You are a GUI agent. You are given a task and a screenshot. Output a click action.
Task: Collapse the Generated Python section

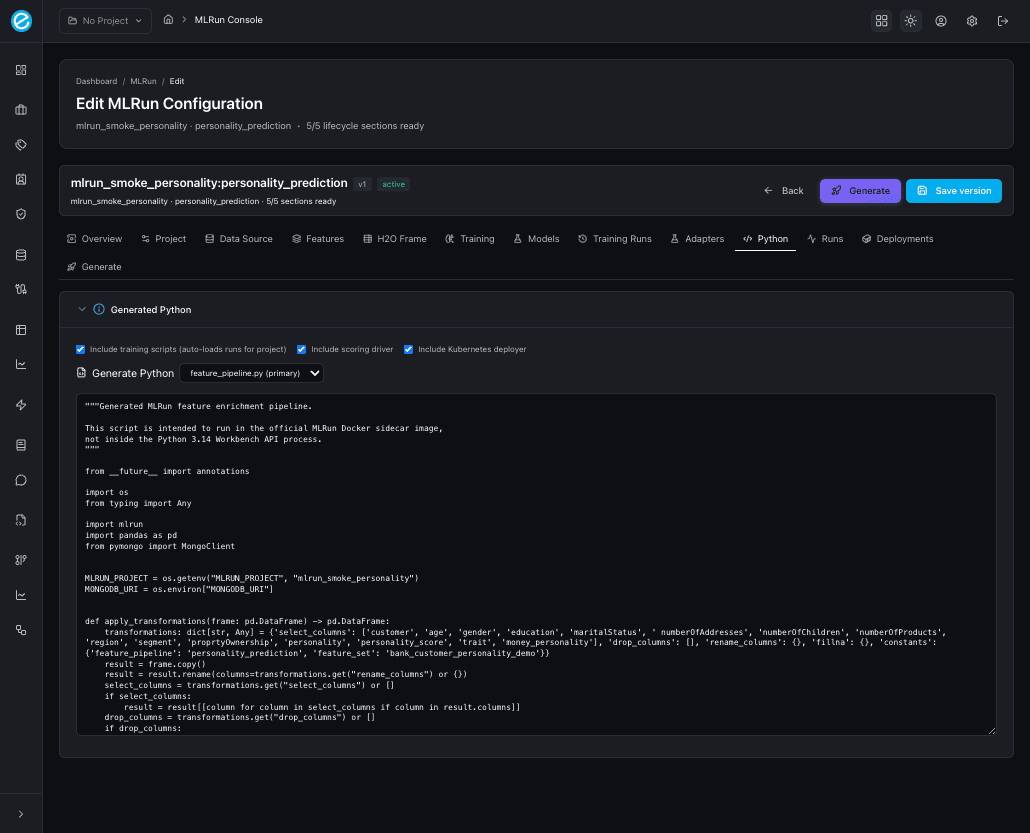[82, 309]
